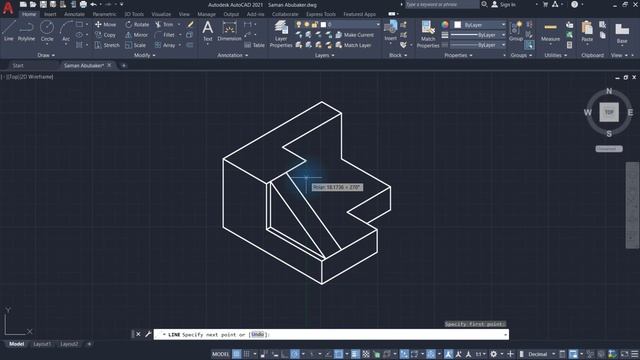This screenshot has height=360, width=640.
Task: Open the layer selection dropdown
Action: (x=350, y=24)
